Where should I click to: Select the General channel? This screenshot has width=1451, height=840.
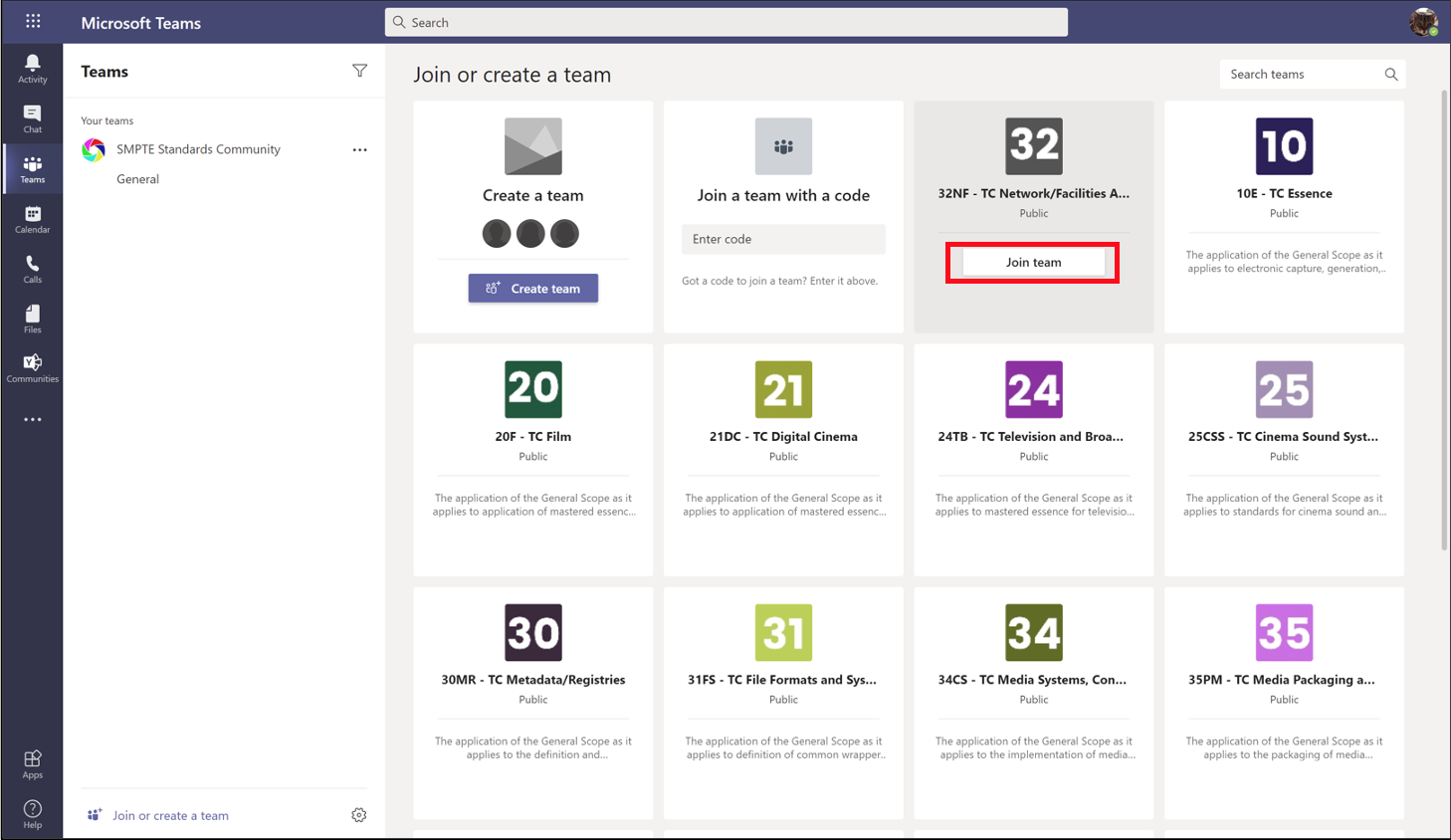137,179
